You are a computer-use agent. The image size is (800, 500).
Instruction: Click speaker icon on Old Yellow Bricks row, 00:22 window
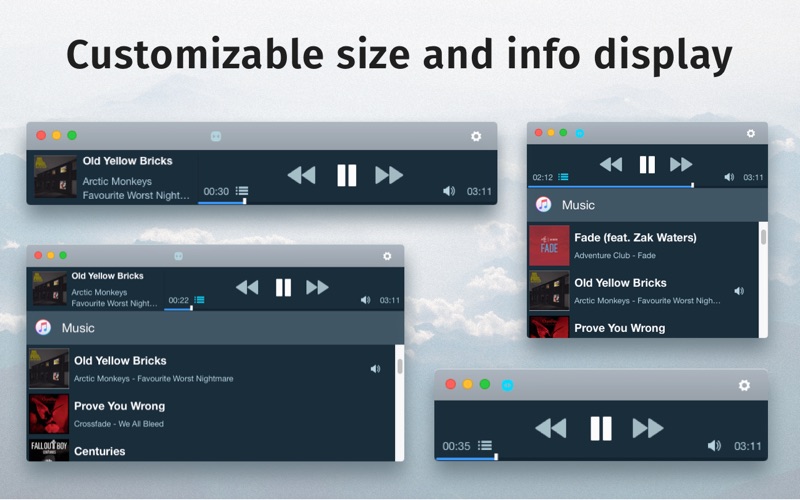pos(376,369)
